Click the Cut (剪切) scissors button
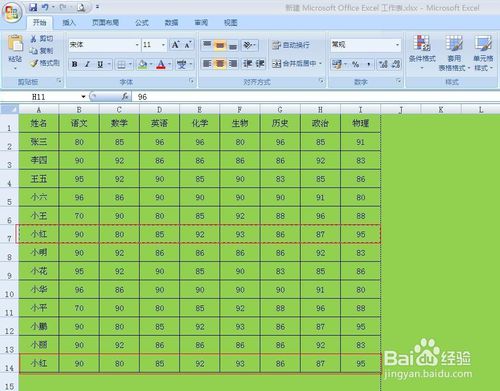This screenshot has height=391, width=500. [x=41, y=39]
